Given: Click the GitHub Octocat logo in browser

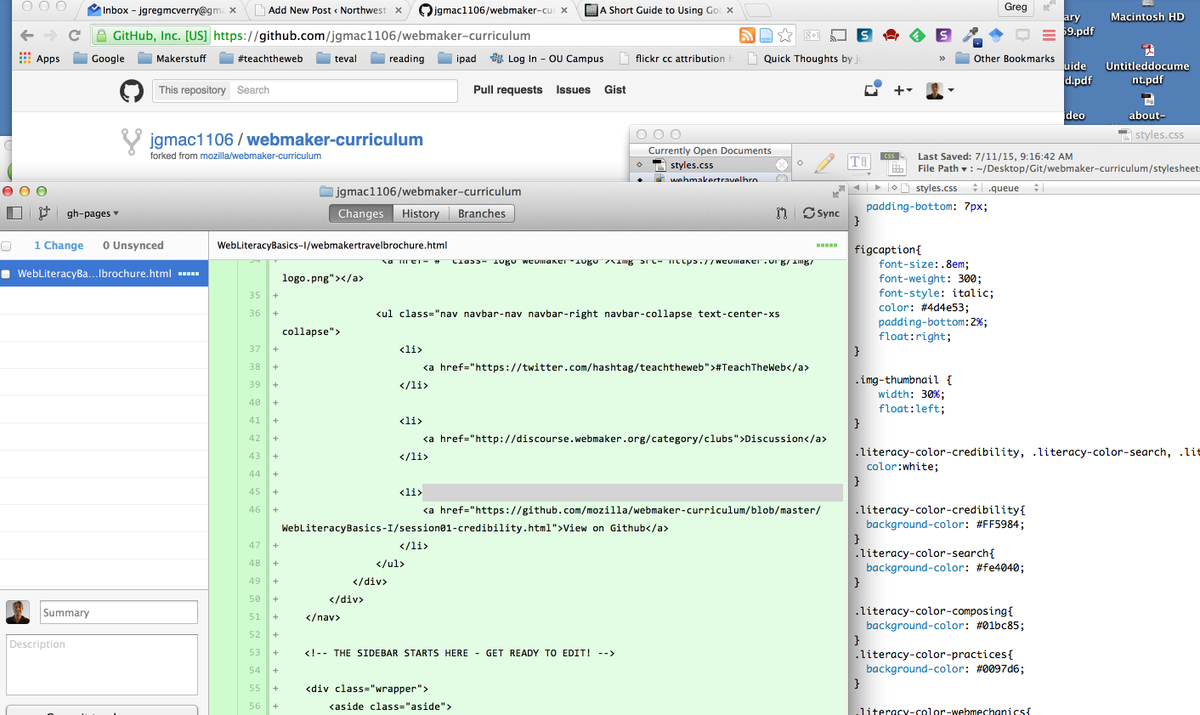Looking at the screenshot, I should (131, 90).
